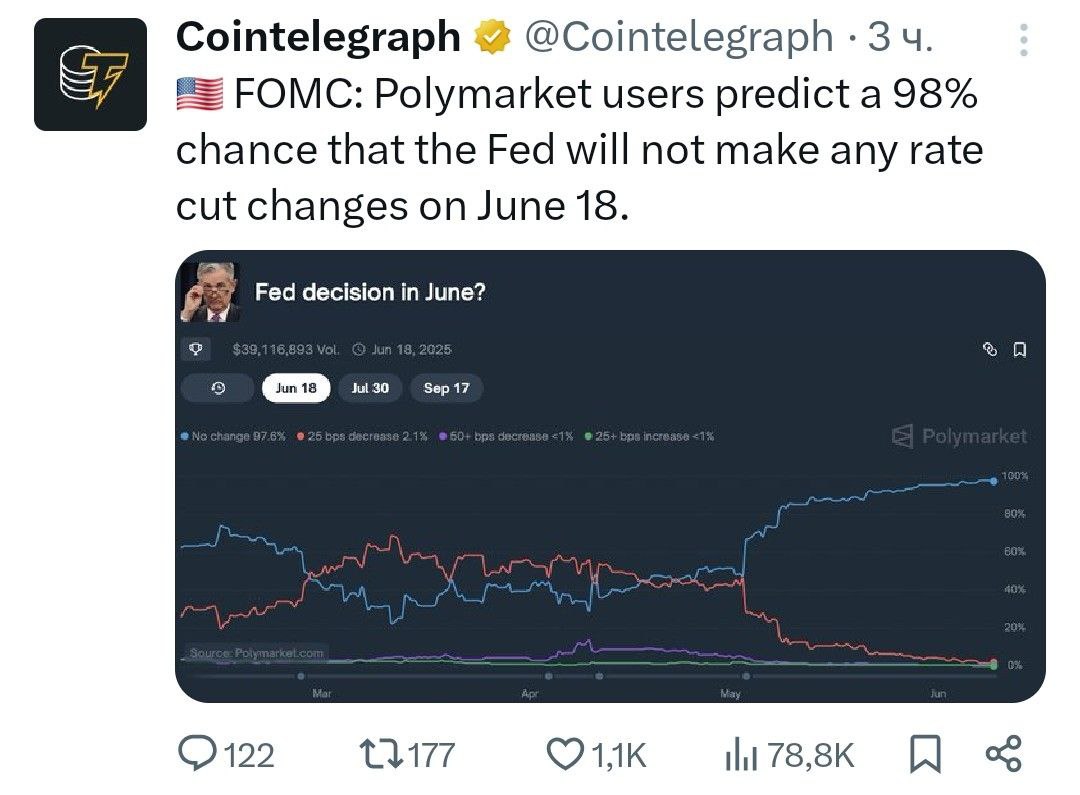The height and width of the screenshot is (795, 1080).
Task: Click the retweet arrows icon
Action: coord(381,754)
